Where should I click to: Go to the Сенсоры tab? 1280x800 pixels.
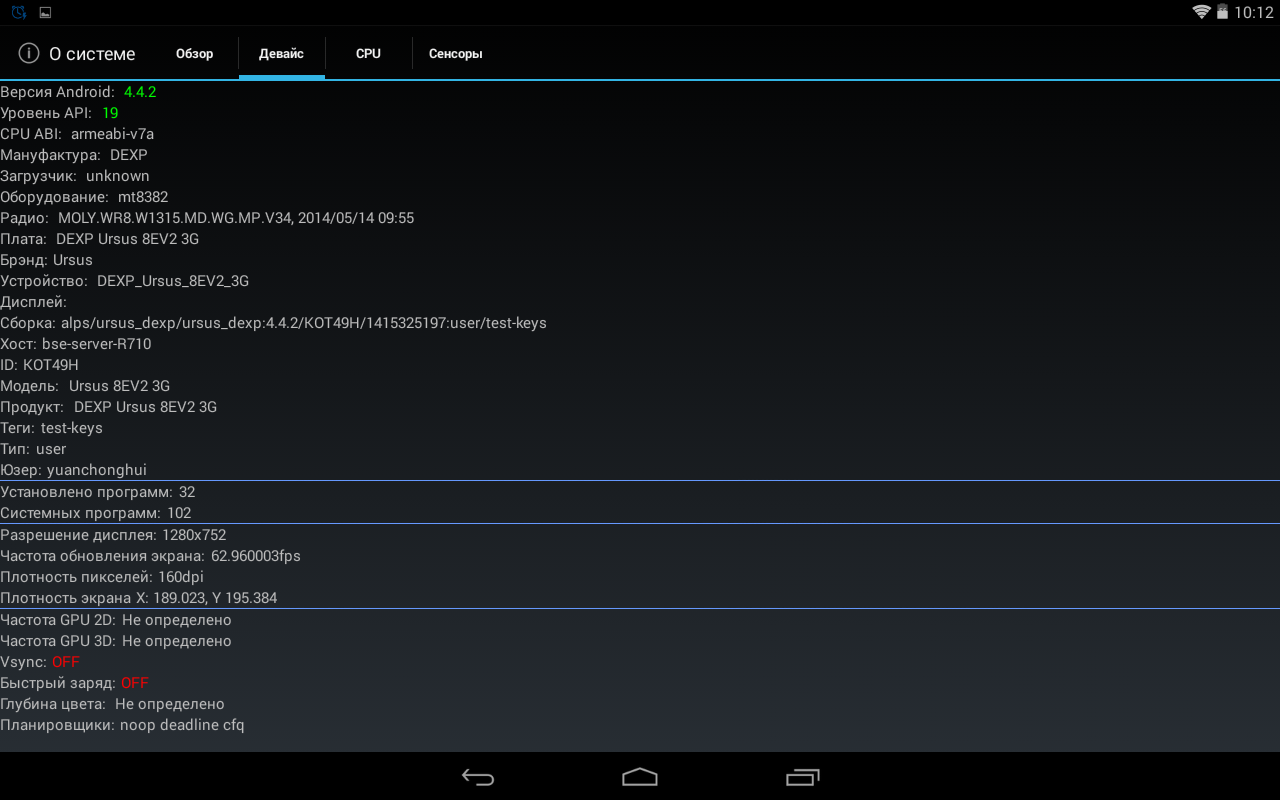coord(456,54)
